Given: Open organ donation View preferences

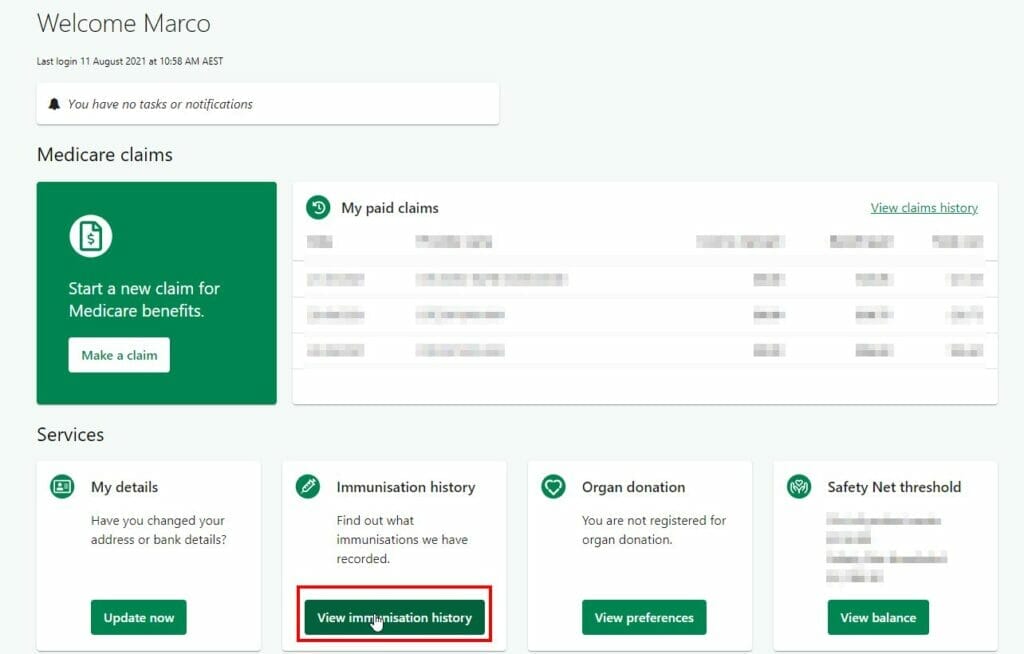Looking at the screenshot, I should tap(644, 617).
